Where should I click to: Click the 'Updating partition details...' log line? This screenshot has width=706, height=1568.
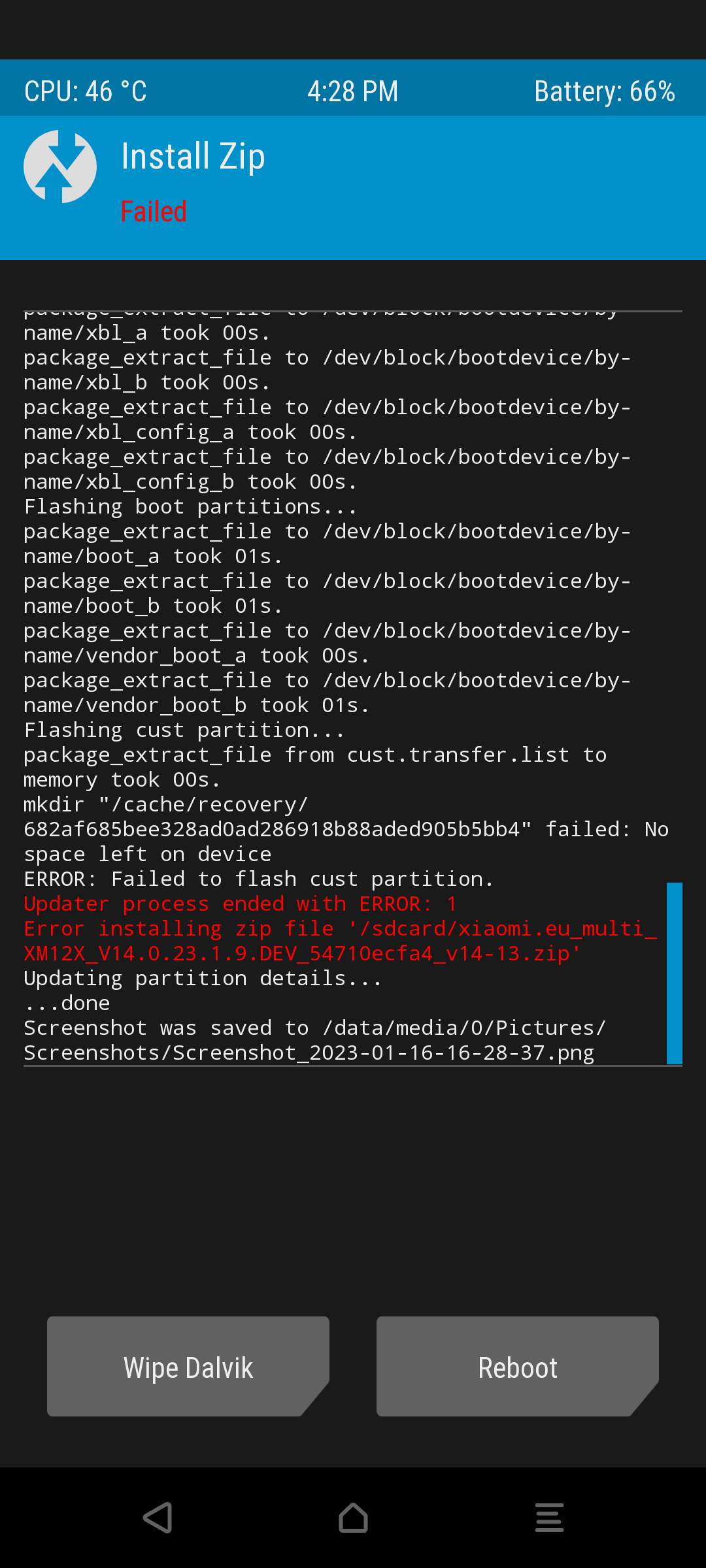click(203, 978)
